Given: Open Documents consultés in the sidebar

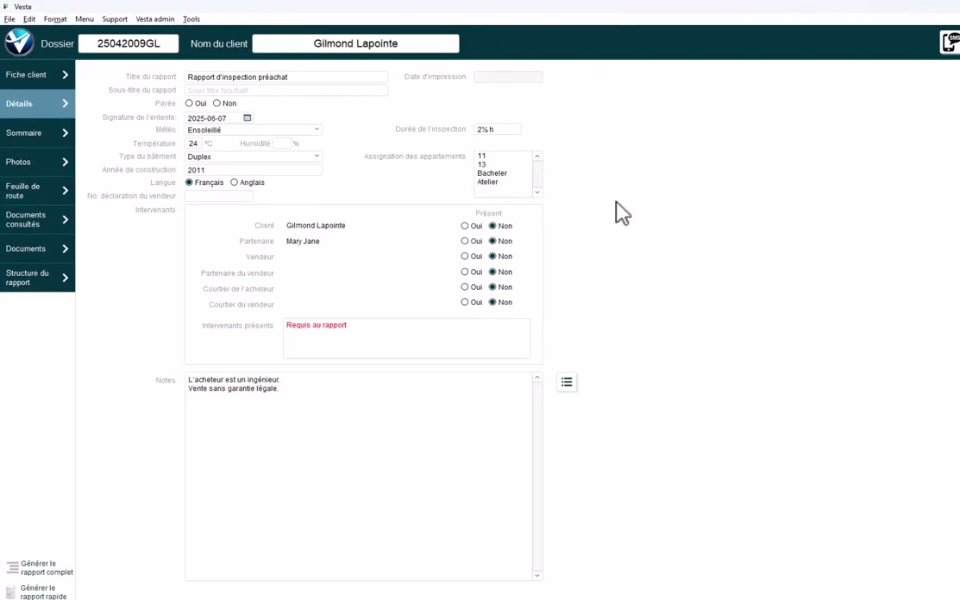Looking at the screenshot, I should [x=37, y=220].
